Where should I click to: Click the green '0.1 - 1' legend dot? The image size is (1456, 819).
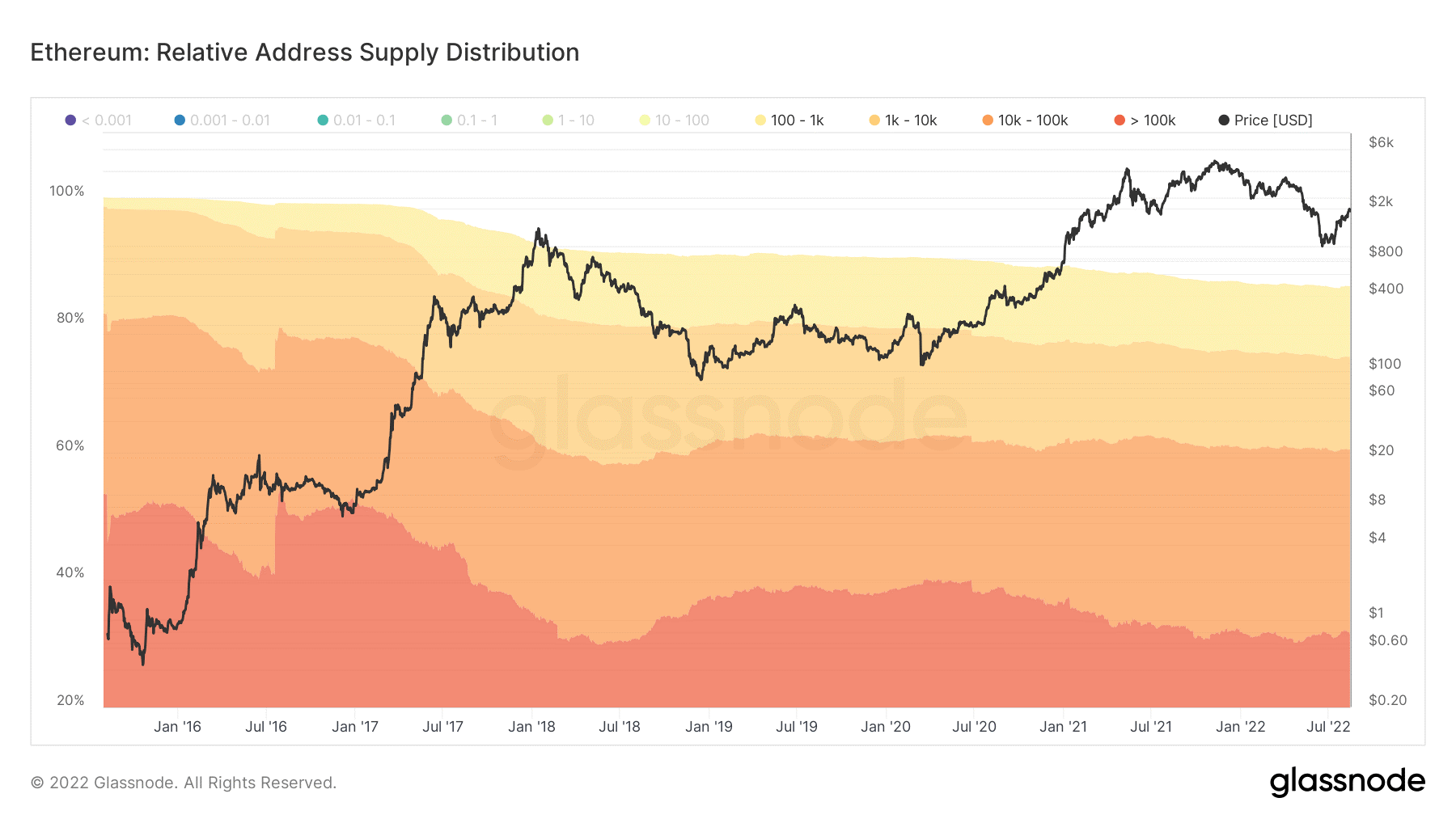coord(447,120)
